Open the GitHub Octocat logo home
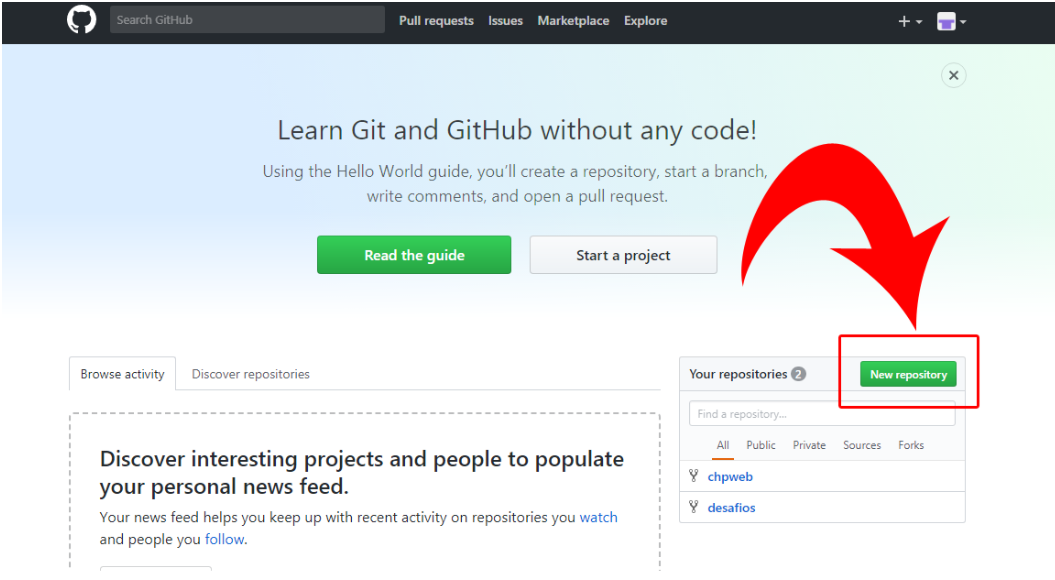The height and width of the screenshot is (580, 1055). (x=81, y=20)
